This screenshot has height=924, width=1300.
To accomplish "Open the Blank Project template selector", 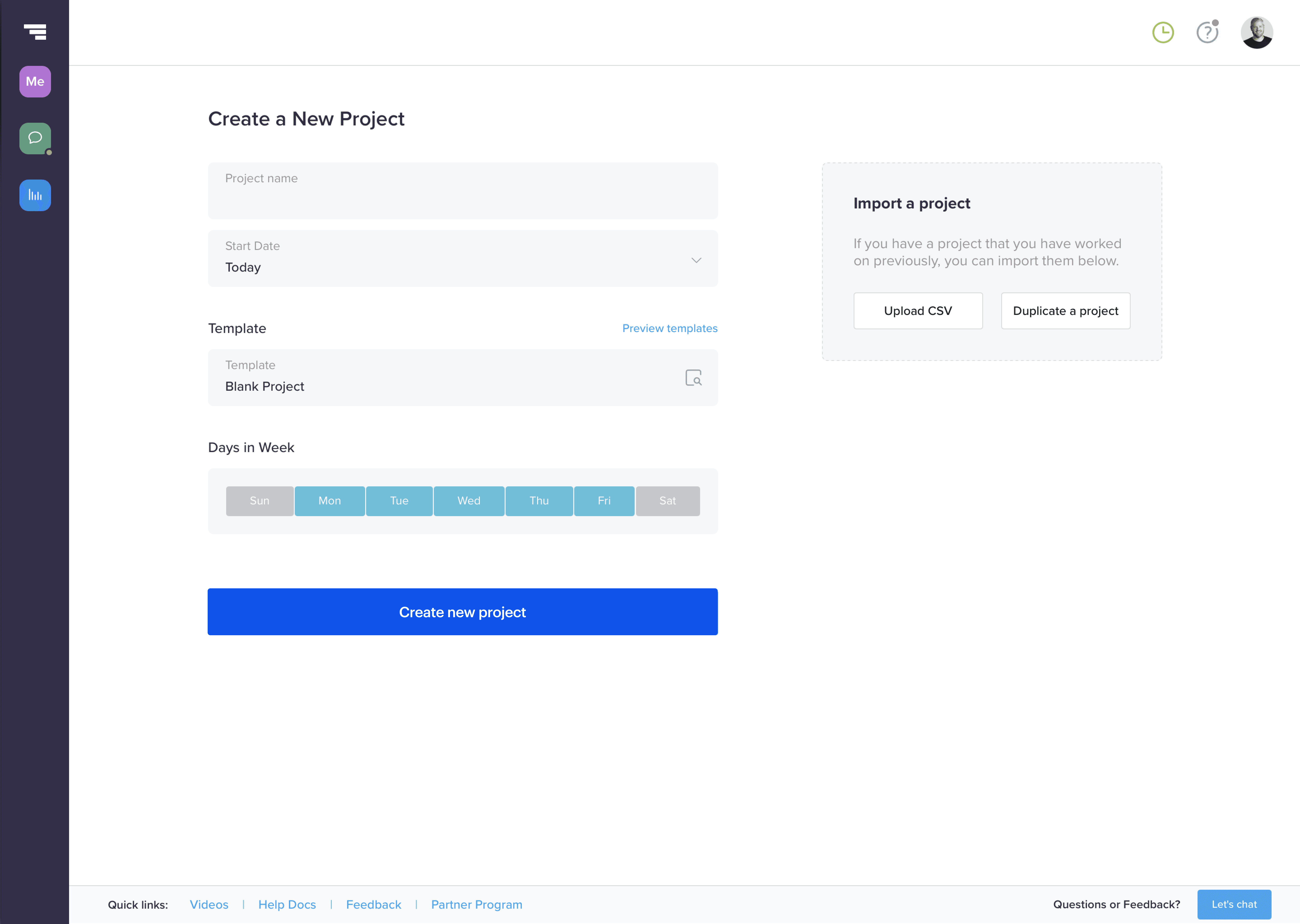I will click(x=444, y=378).
